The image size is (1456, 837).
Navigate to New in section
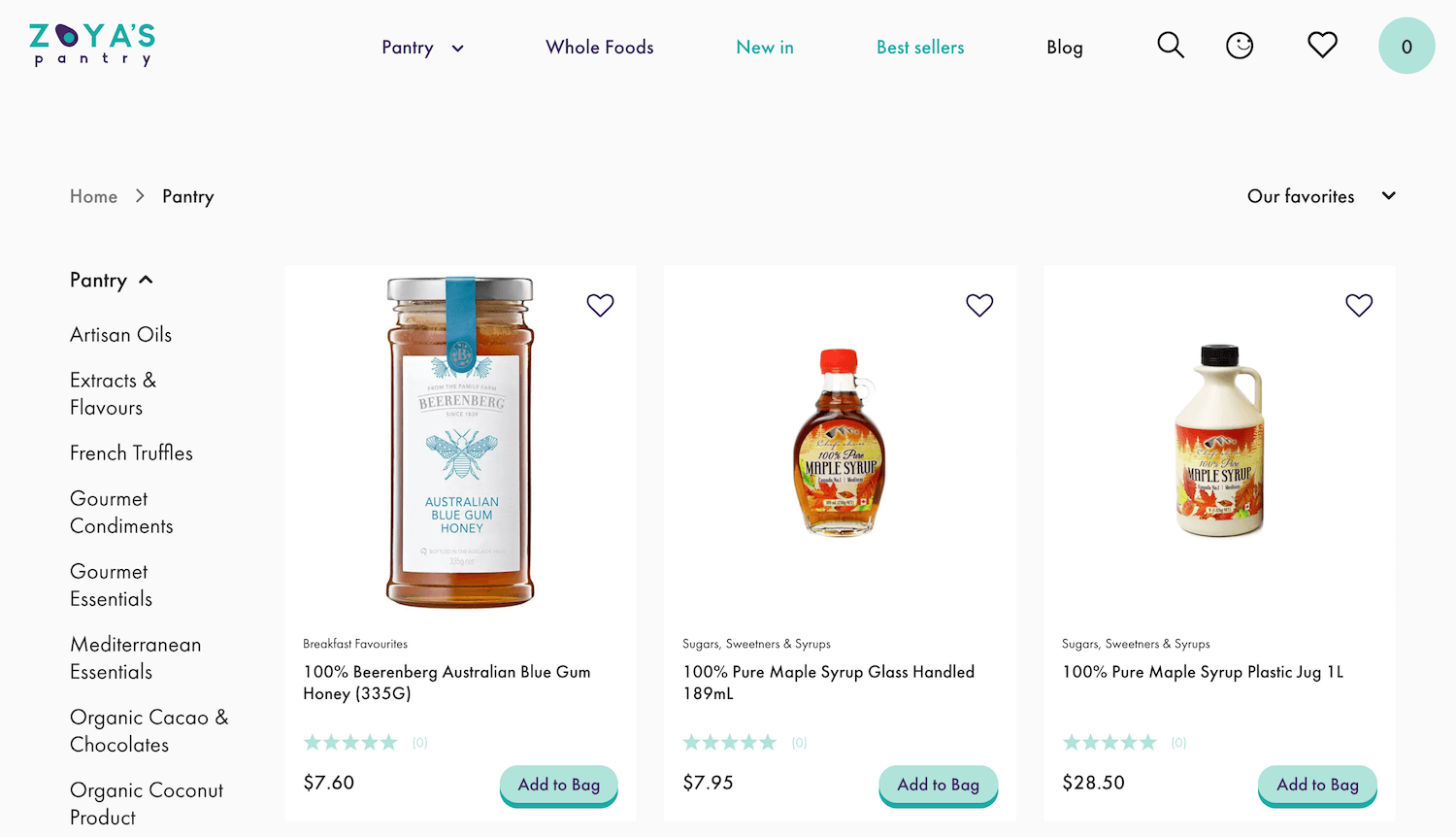(765, 48)
